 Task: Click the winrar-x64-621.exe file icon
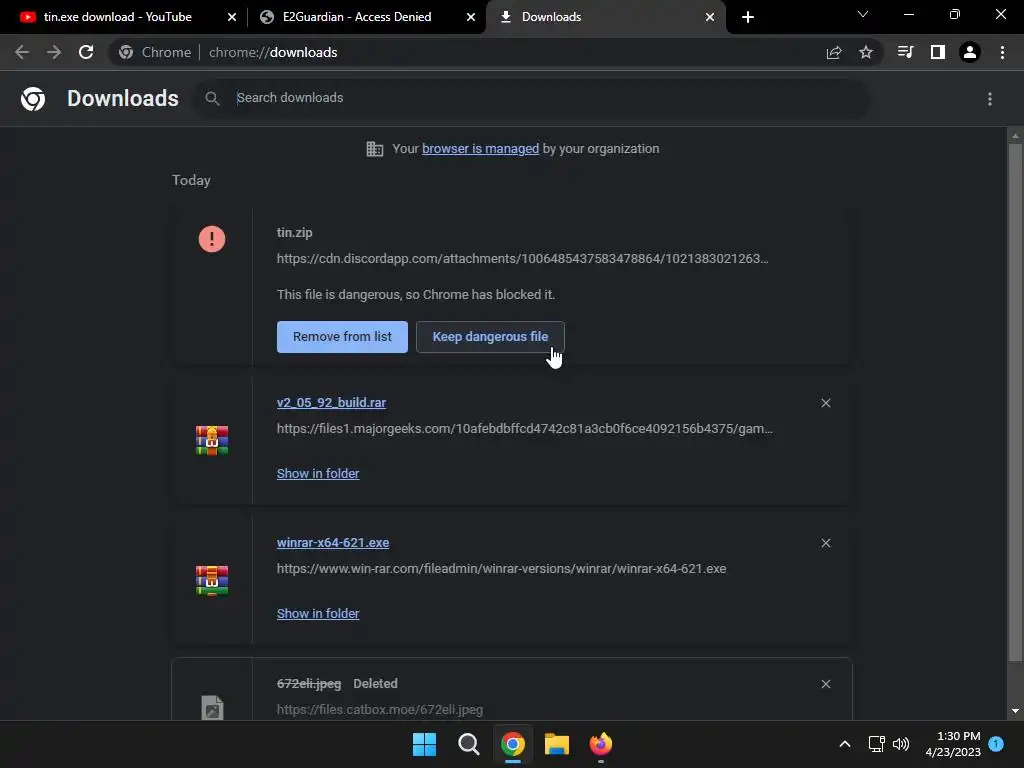[x=212, y=581]
